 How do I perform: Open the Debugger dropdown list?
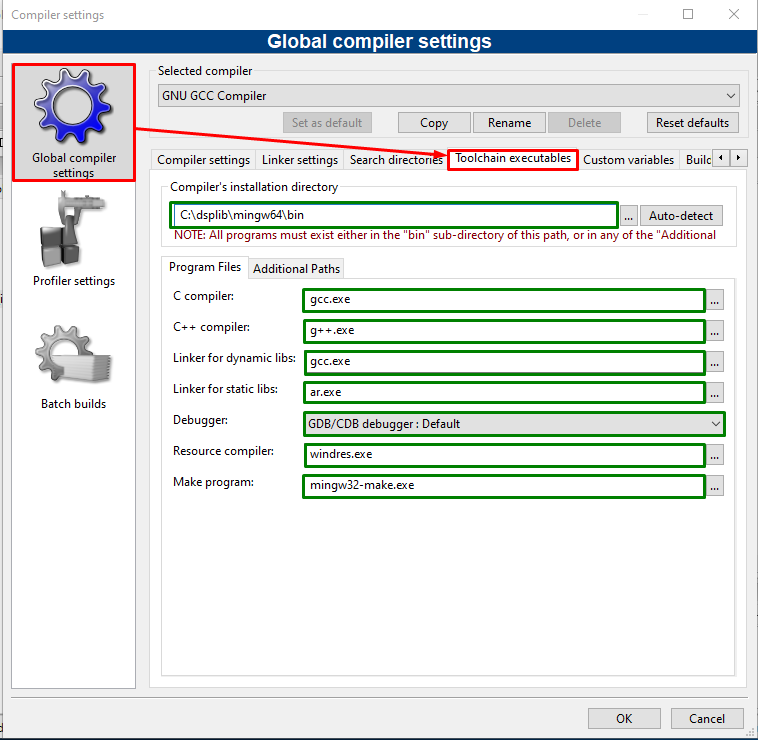coord(514,424)
